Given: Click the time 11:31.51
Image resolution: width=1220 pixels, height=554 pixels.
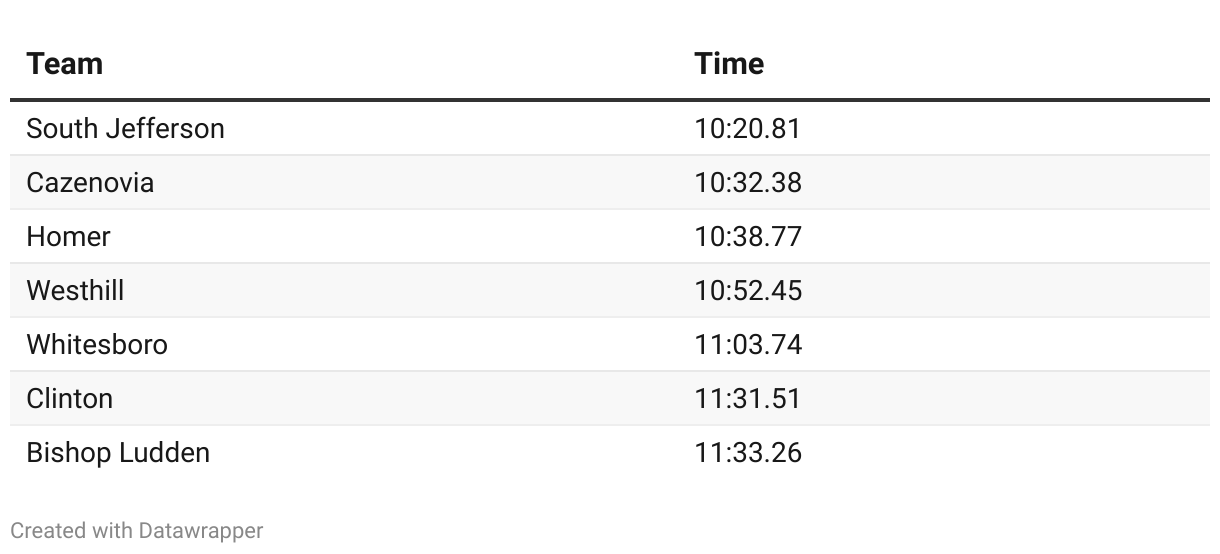Looking at the screenshot, I should pyautogui.click(x=747, y=399).
